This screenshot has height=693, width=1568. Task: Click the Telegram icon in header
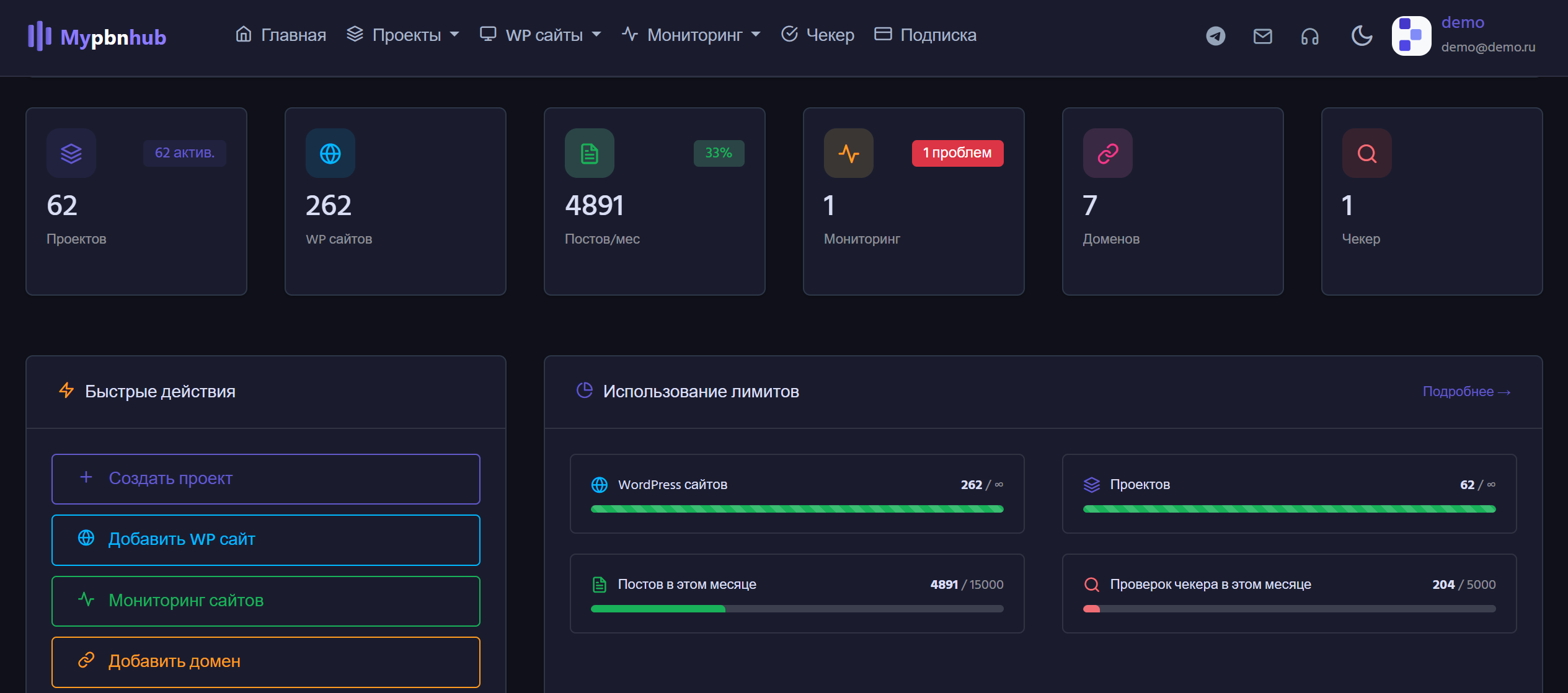coord(1215,36)
